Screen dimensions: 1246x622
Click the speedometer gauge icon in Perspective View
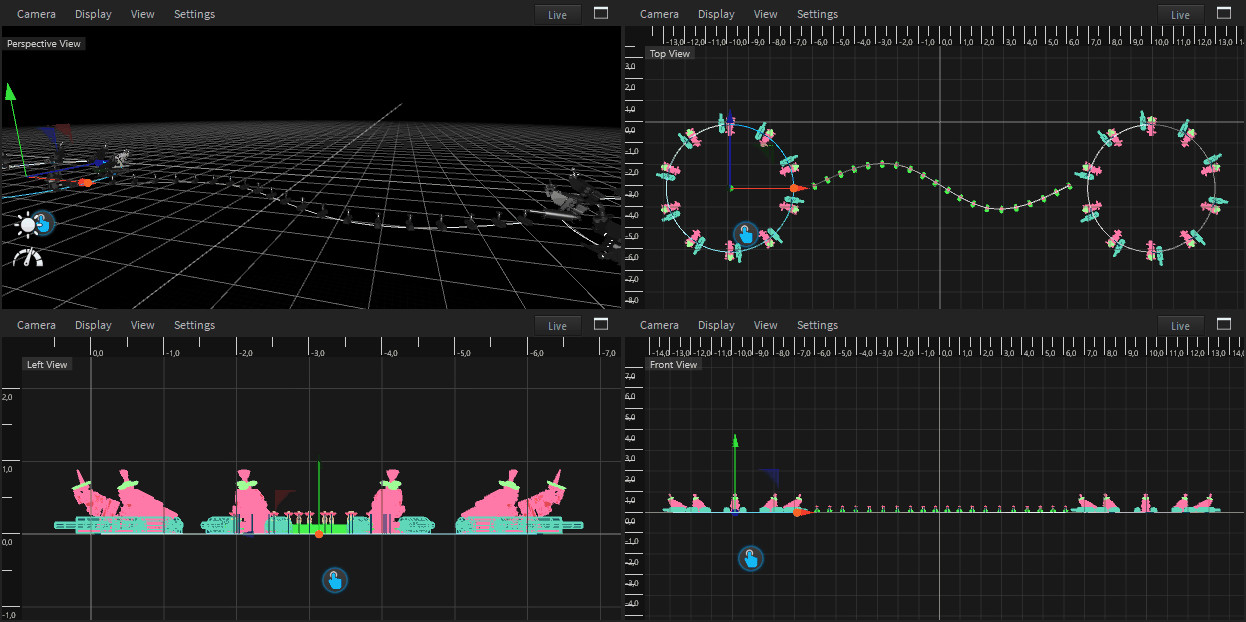(28, 258)
